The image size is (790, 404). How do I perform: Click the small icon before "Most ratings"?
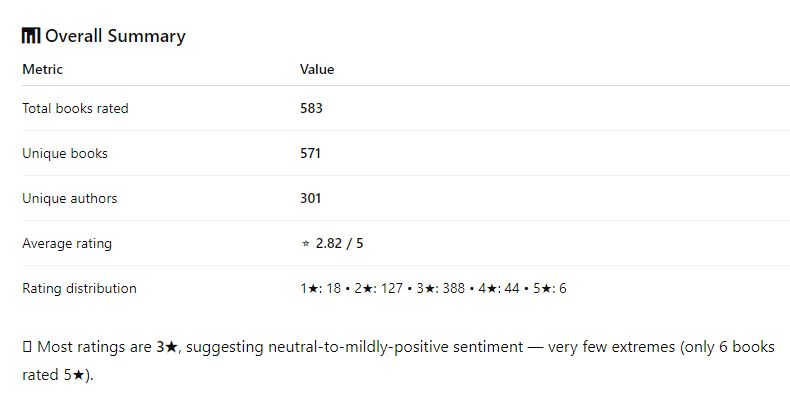[27, 347]
